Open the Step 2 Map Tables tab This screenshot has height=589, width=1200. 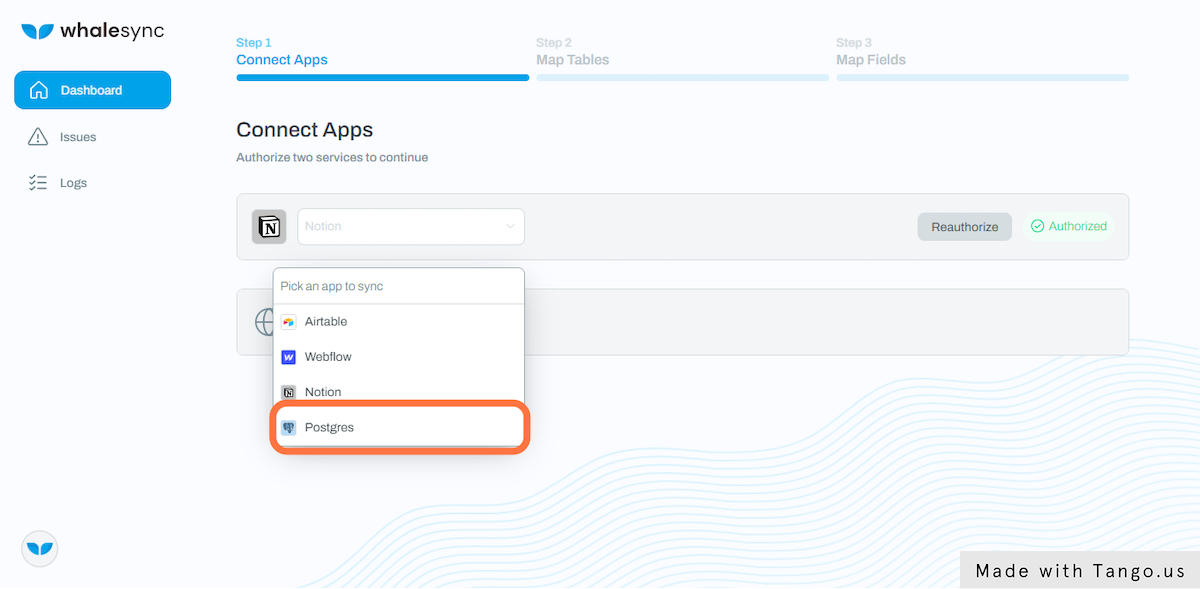[x=573, y=52]
